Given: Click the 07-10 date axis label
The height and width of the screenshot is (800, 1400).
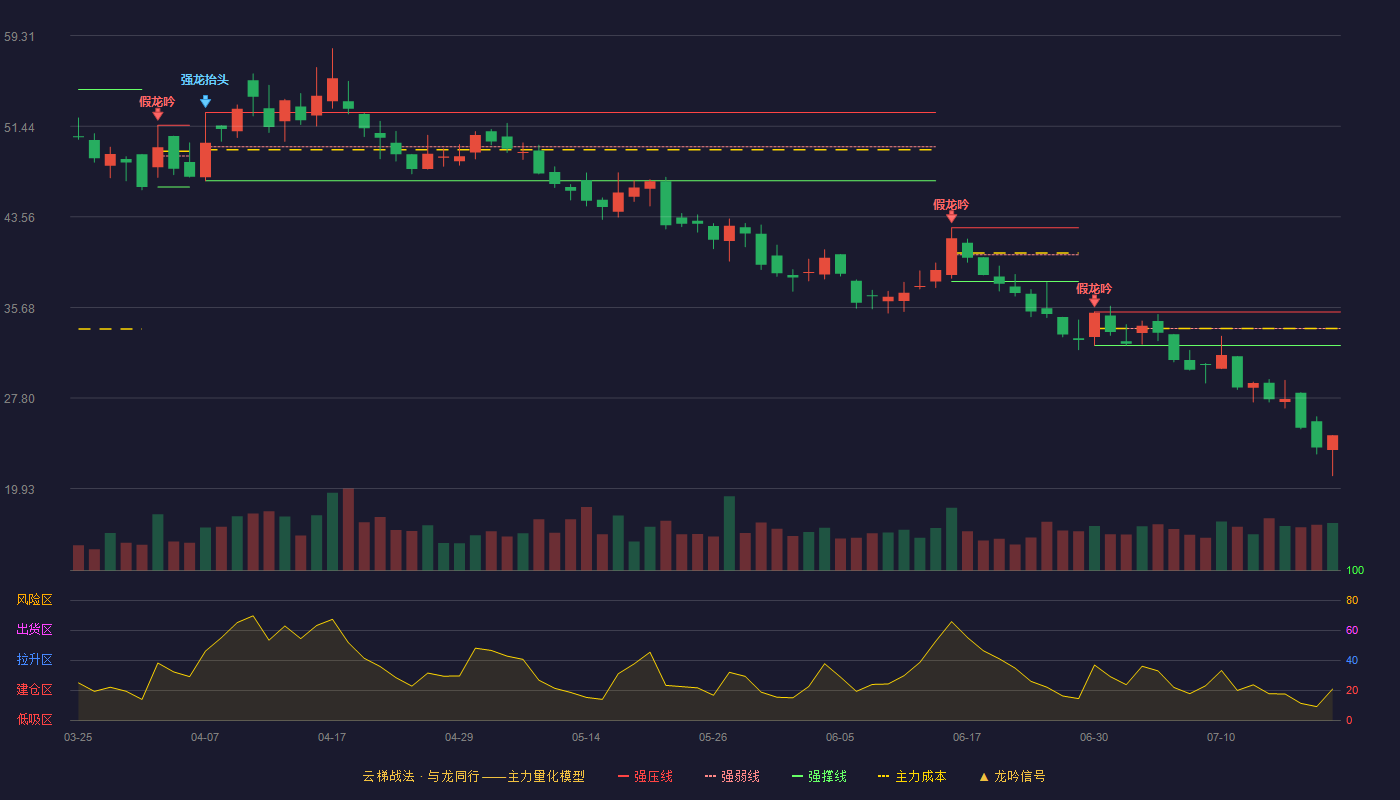Looking at the screenshot, I should click(x=1221, y=737).
